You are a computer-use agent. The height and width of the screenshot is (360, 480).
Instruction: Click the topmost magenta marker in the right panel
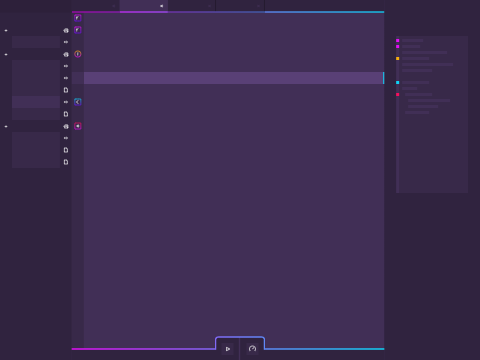coord(398,41)
